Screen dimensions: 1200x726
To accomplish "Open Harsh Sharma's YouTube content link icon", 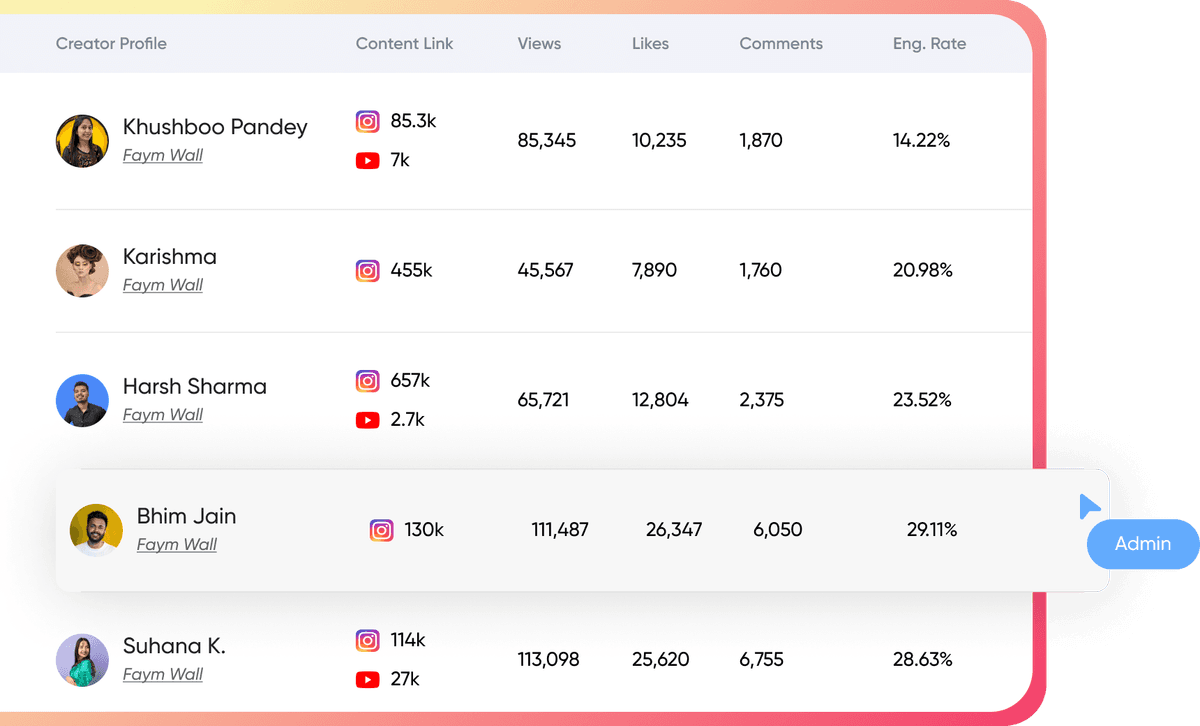I will (368, 420).
